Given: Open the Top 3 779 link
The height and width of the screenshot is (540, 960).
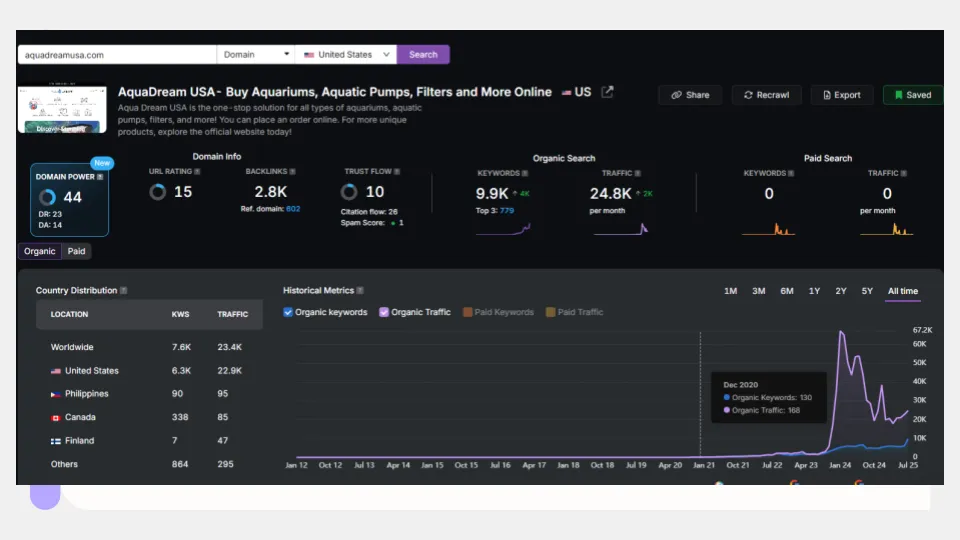Looking at the screenshot, I should (x=507, y=211).
